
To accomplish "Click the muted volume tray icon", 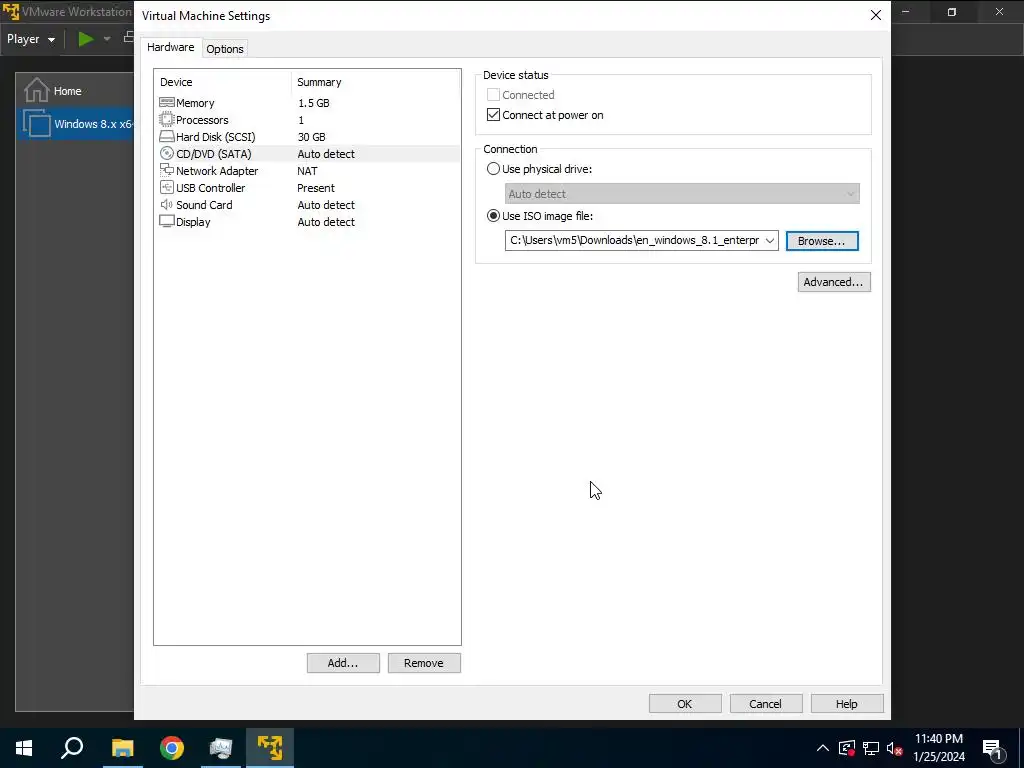I will [x=894, y=748].
